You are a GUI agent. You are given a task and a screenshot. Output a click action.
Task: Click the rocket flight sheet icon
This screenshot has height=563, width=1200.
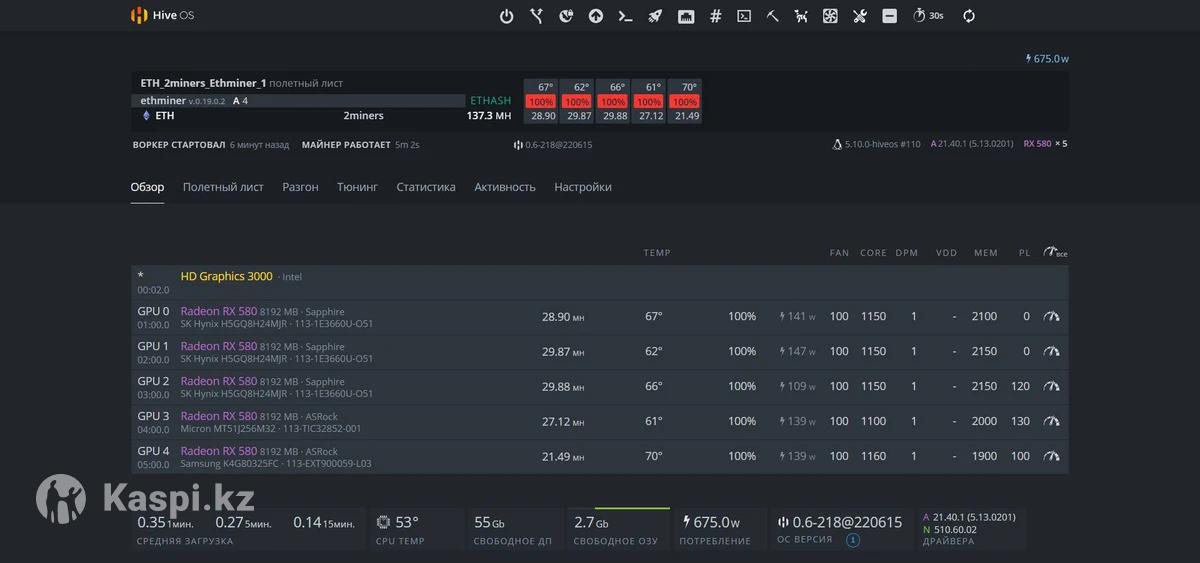(x=656, y=16)
